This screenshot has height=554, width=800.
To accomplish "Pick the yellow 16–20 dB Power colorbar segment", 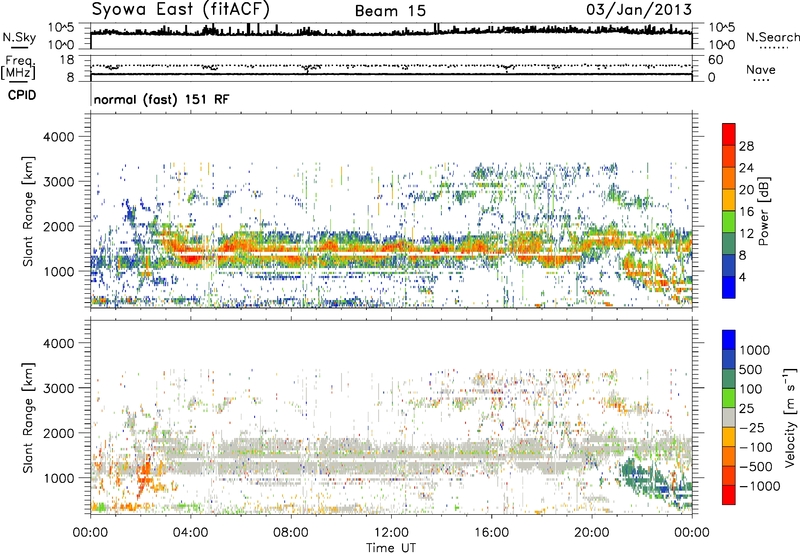I will (729, 200).
